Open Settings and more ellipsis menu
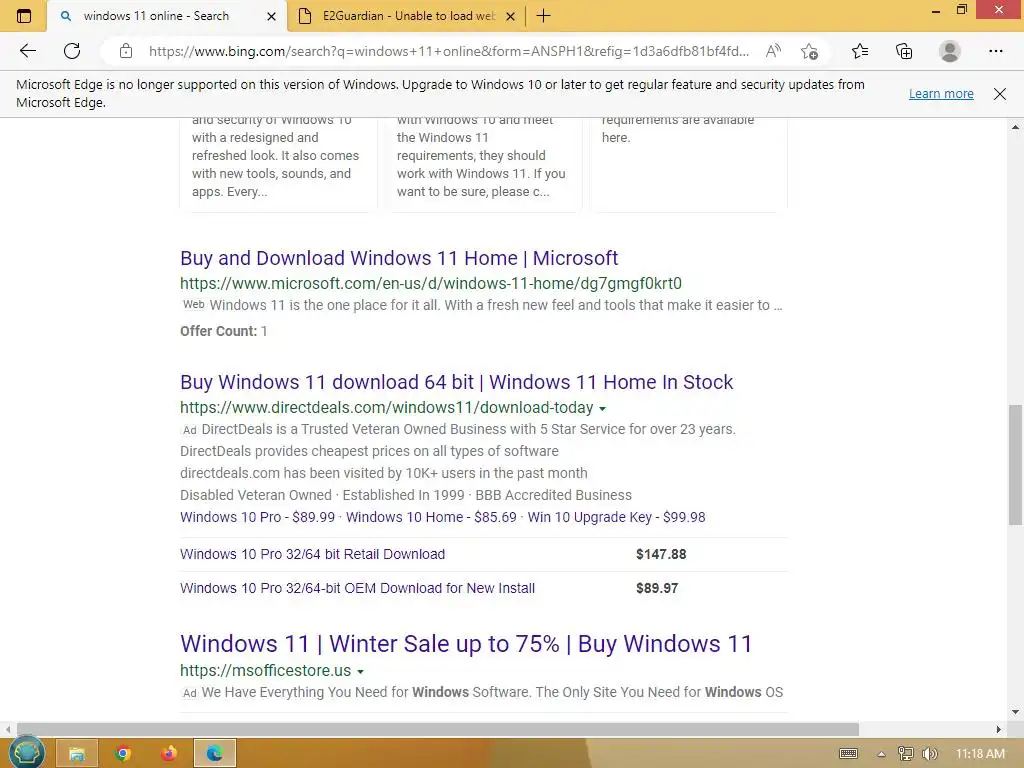The image size is (1024, 768). click(x=995, y=51)
